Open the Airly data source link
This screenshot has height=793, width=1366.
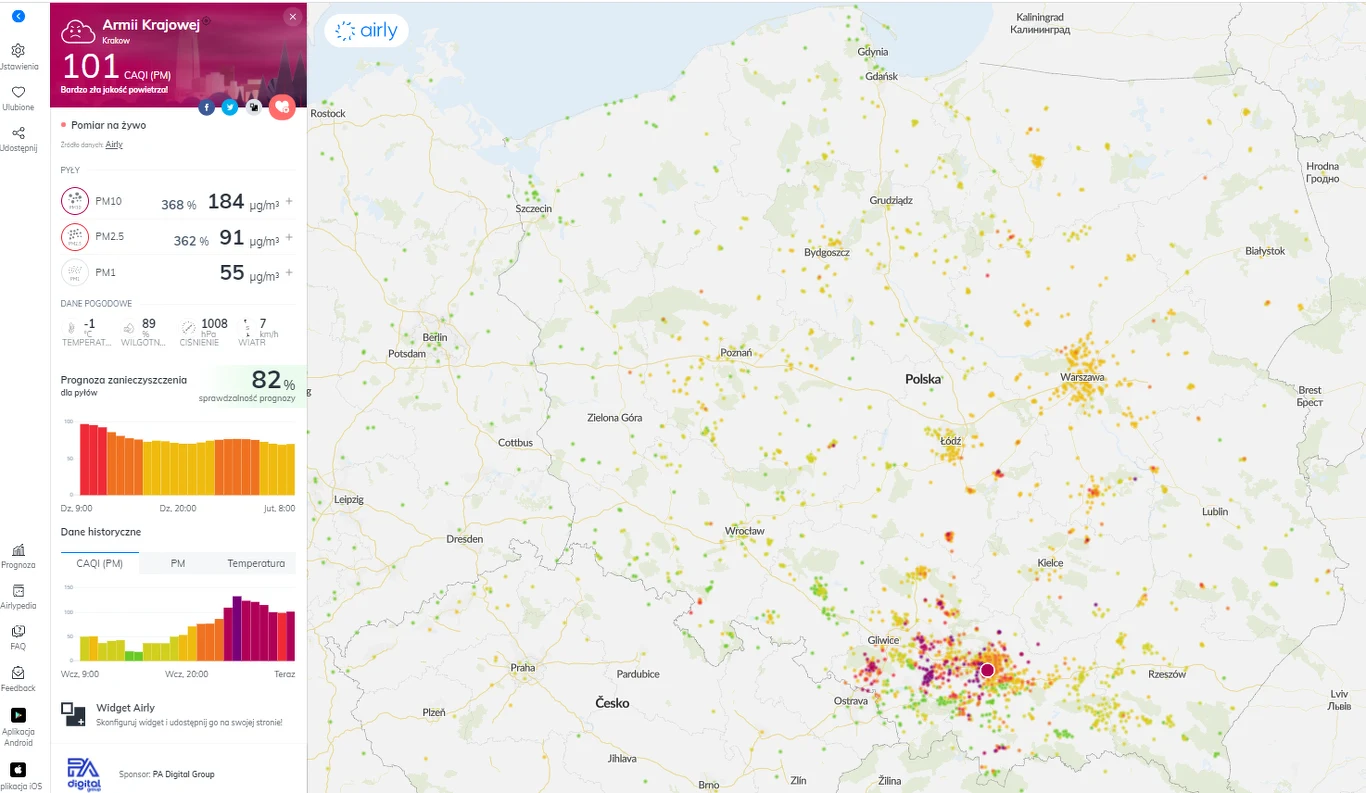(114, 145)
